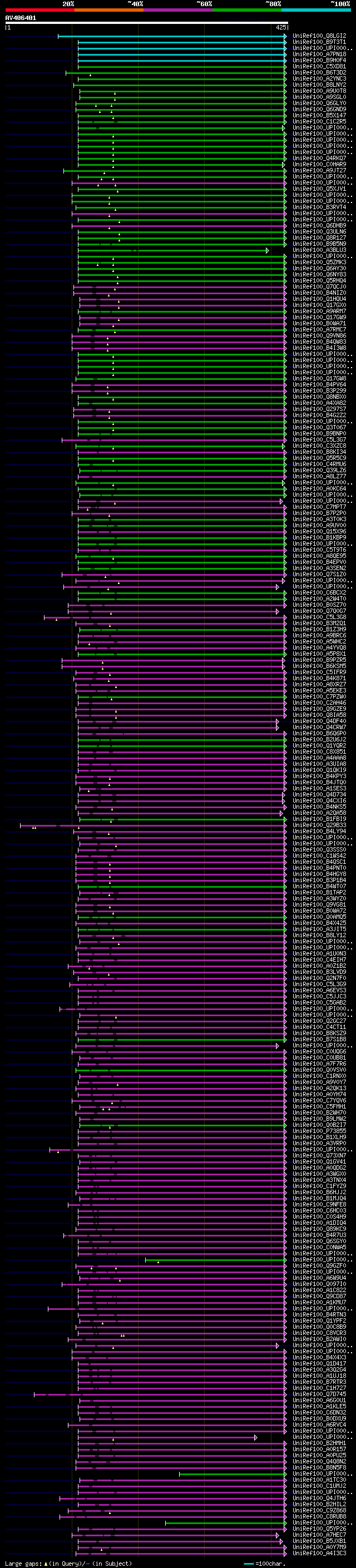Viewport: 356px width, 1568px height.
Task: Click the UniRef100_Q7Q0G7 hit label
Action: coord(319,611)
